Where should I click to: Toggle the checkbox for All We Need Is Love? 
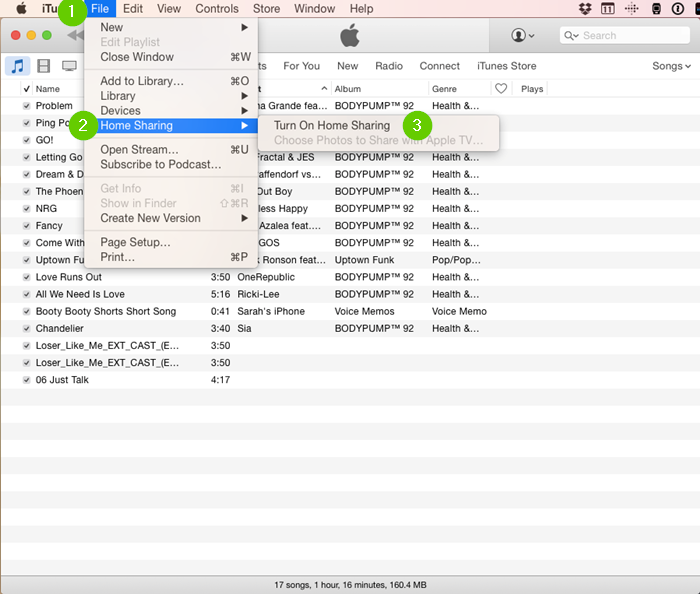[26, 294]
